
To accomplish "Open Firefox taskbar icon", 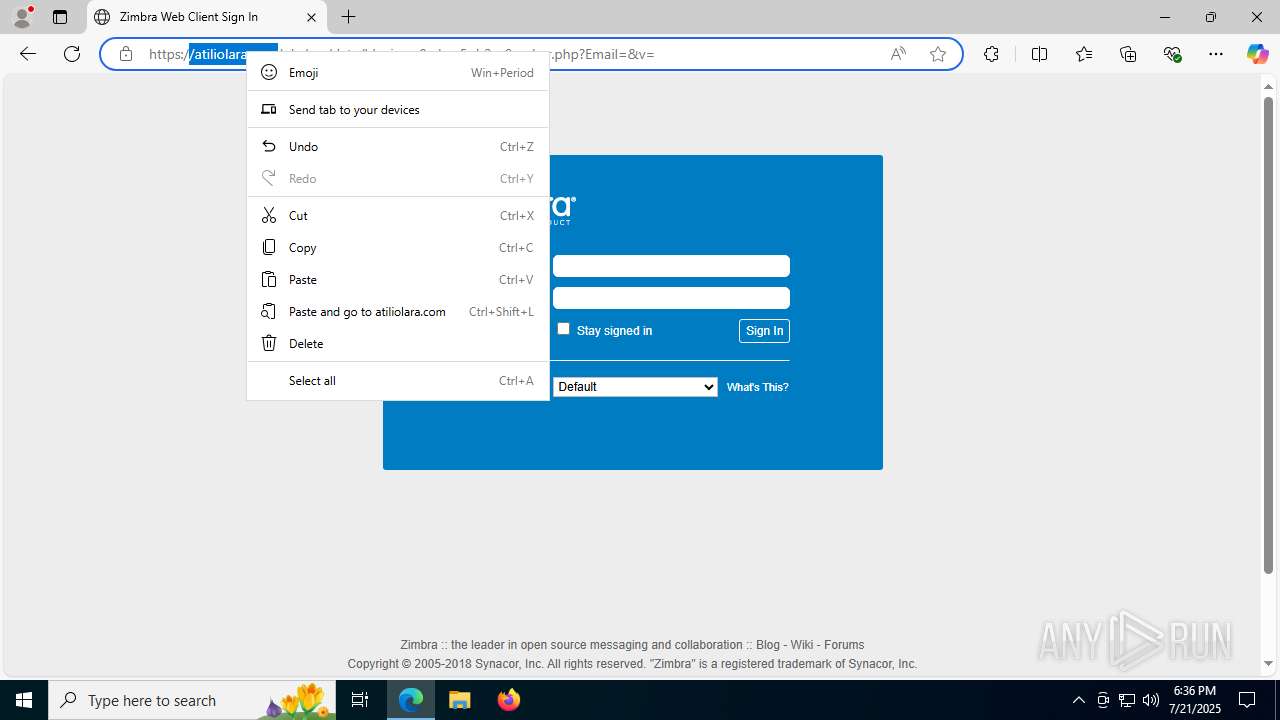I will pos(509,700).
